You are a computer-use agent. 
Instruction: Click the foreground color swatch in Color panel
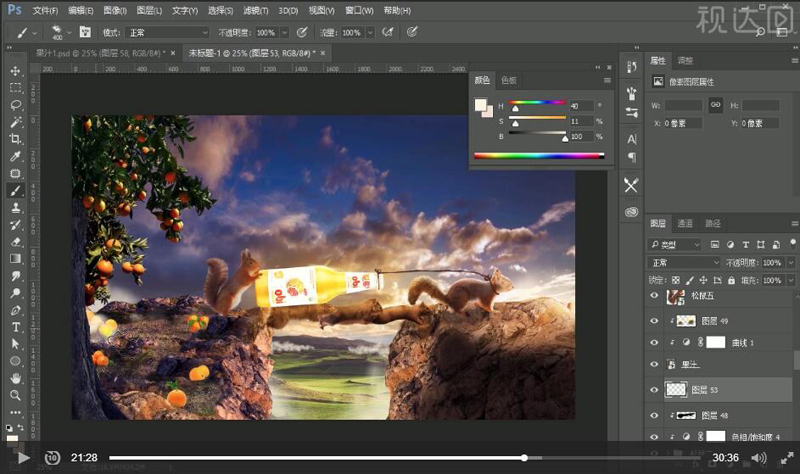[480, 105]
